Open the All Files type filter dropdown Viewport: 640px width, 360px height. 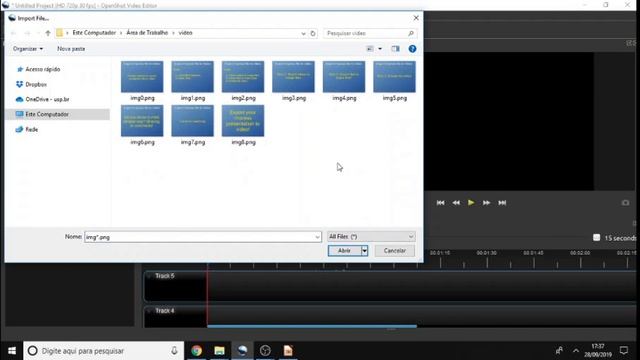(371, 237)
